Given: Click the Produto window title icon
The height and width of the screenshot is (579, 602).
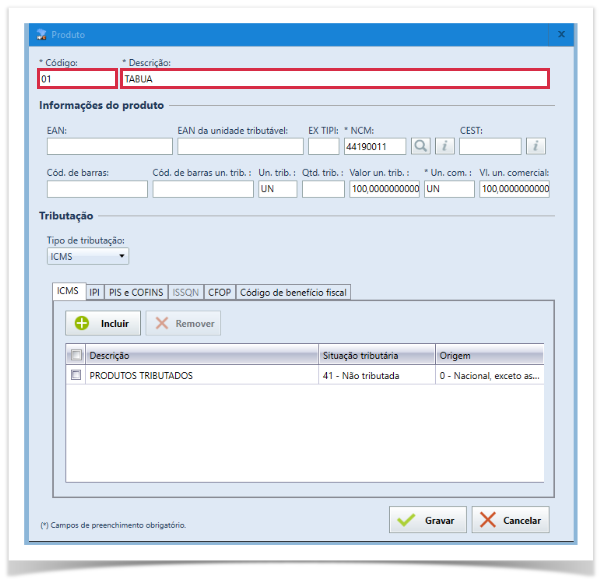Looking at the screenshot, I should [x=41, y=35].
